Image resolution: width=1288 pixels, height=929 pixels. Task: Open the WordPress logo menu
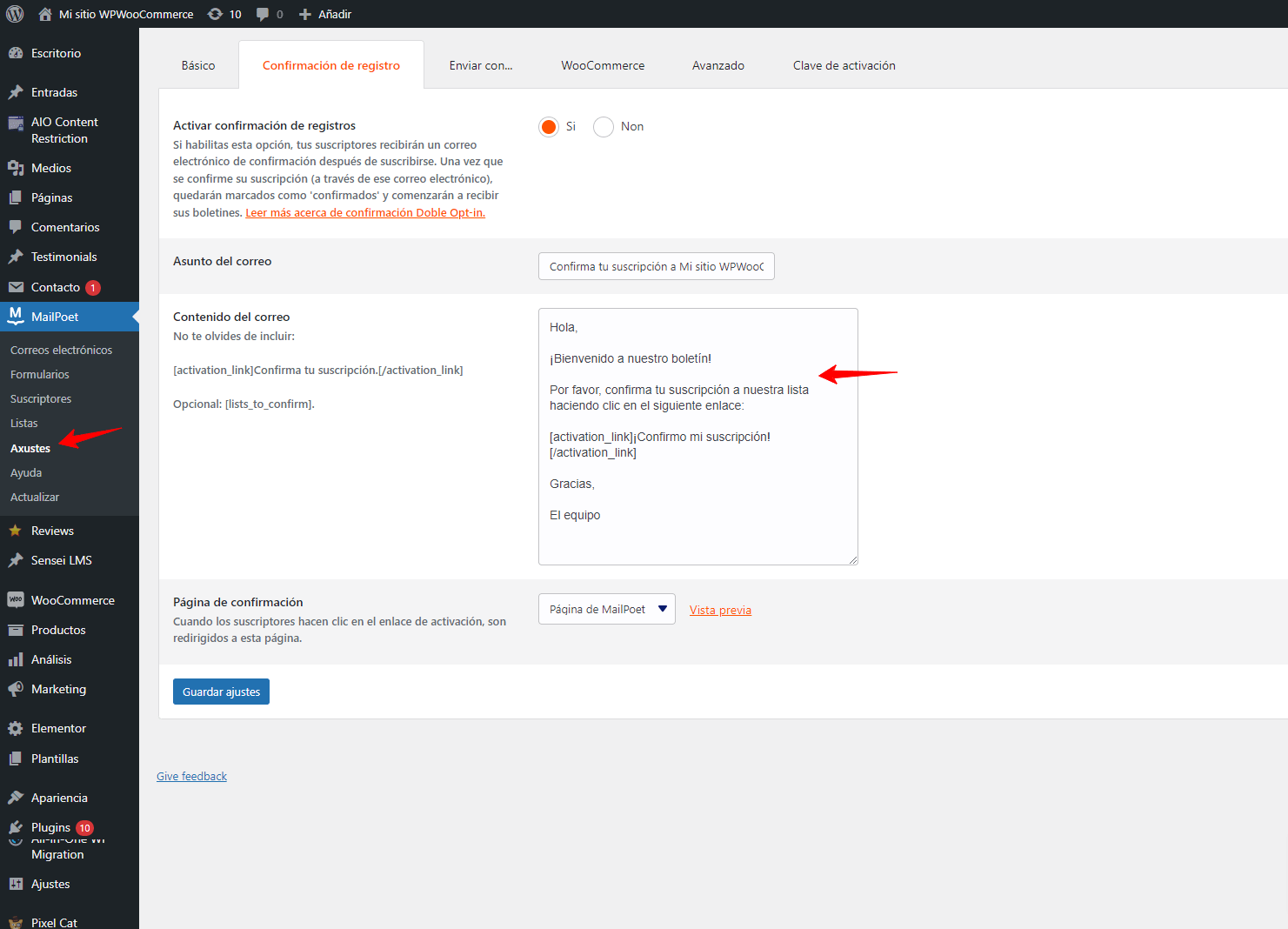15,14
